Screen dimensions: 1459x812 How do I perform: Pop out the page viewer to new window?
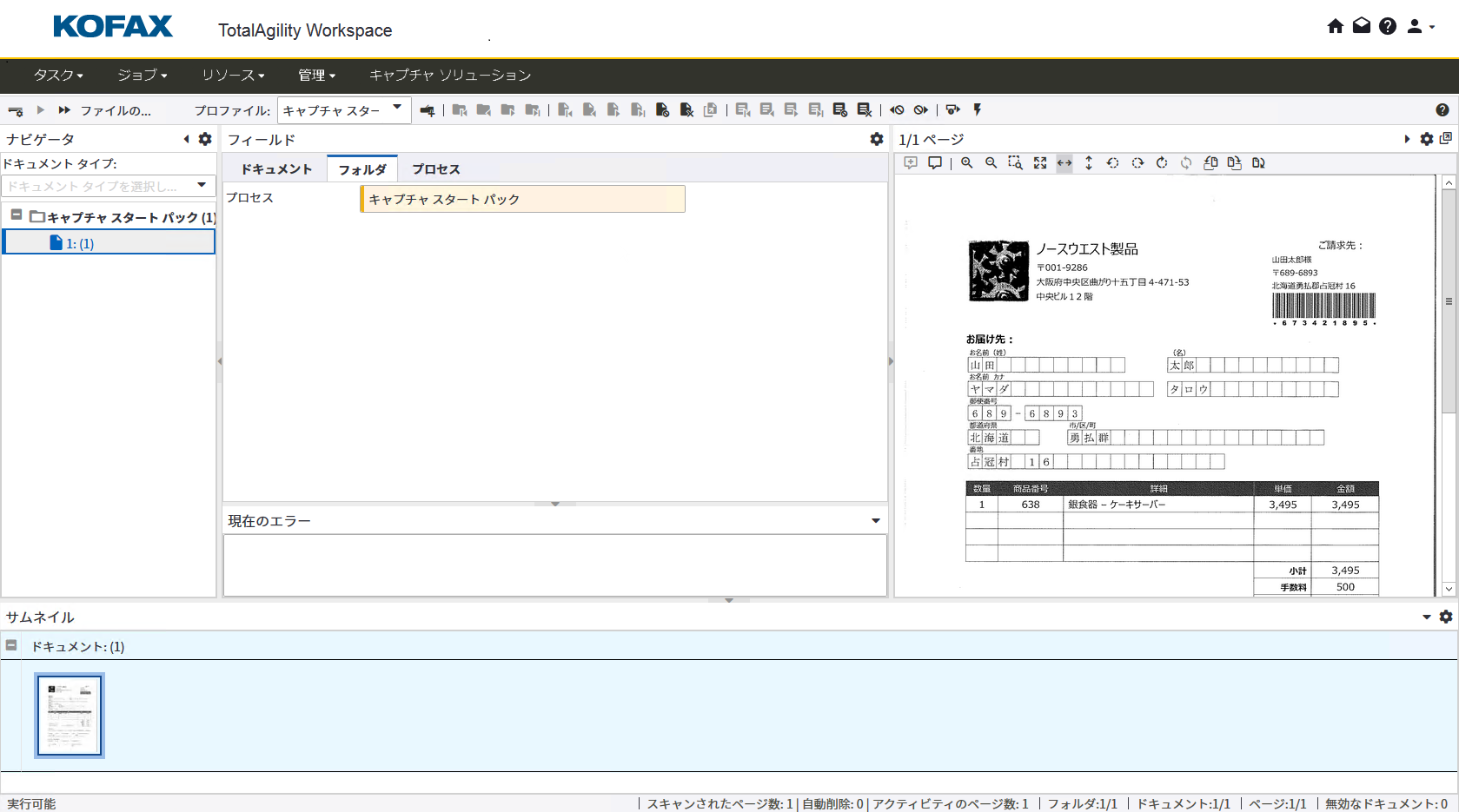[1446, 139]
